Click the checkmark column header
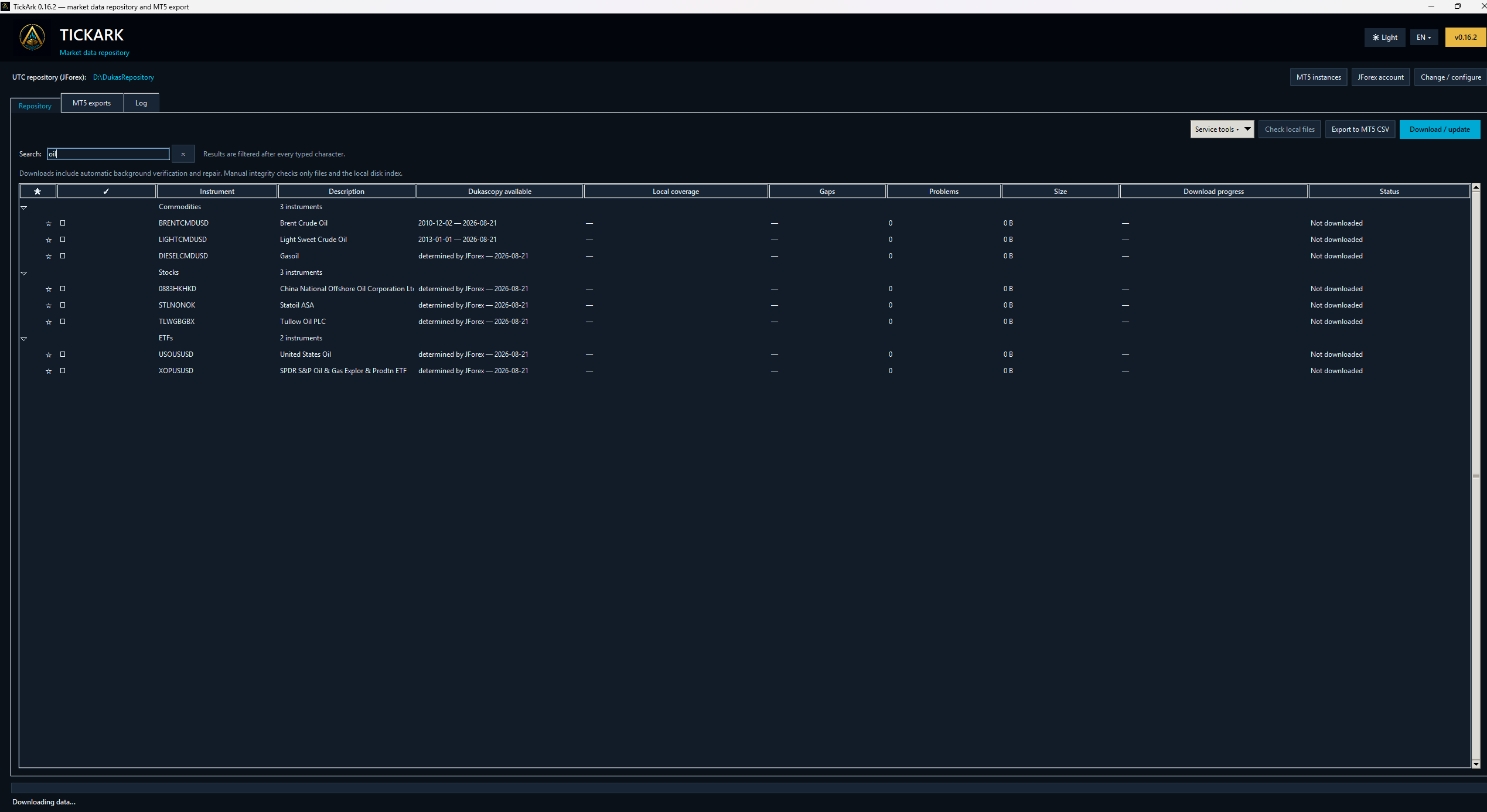The height and width of the screenshot is (812, 1487). [x=106, y=192]
